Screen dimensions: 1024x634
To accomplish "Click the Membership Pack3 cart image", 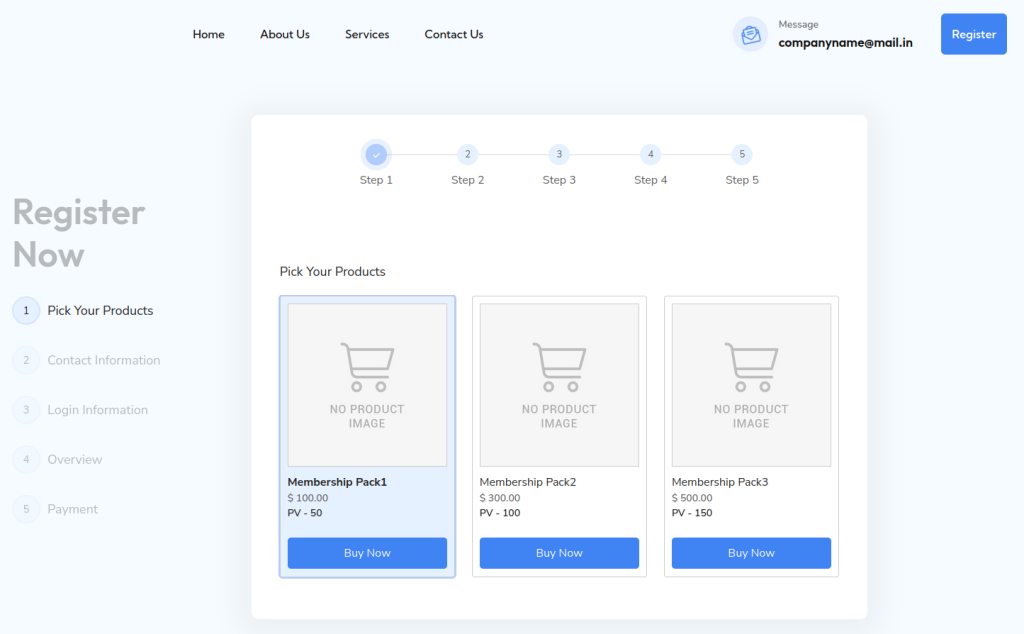I will 751,385.
